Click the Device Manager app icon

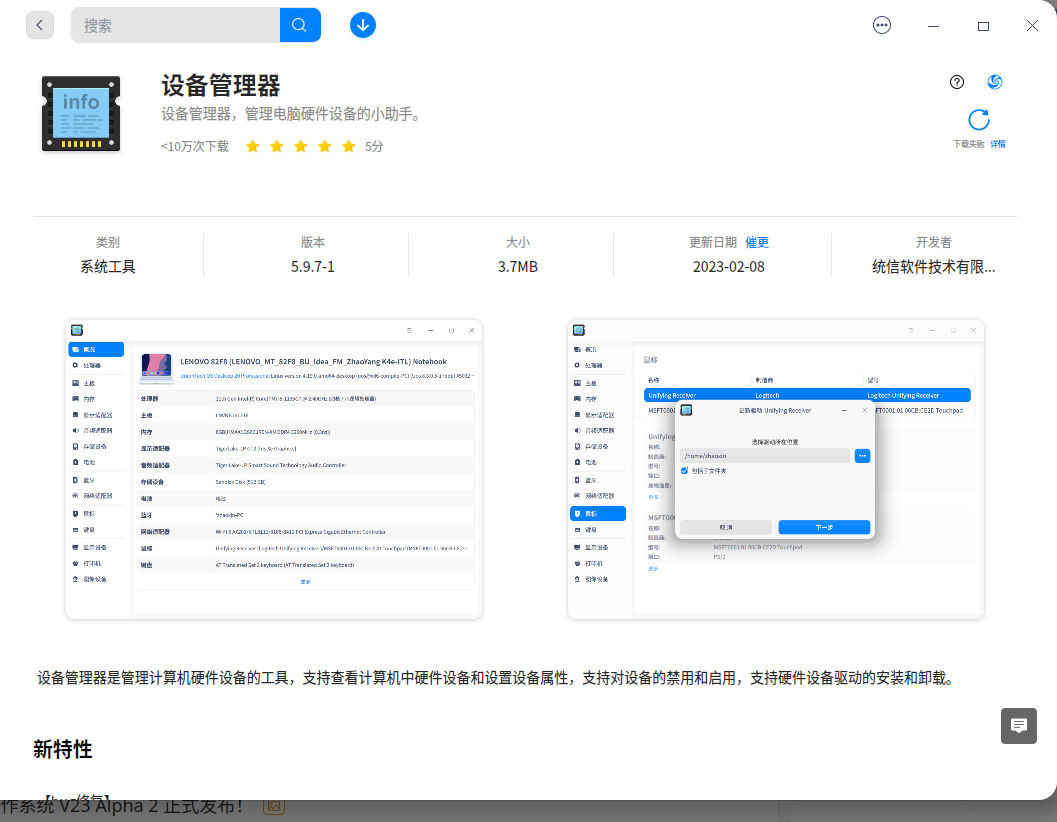80,113
